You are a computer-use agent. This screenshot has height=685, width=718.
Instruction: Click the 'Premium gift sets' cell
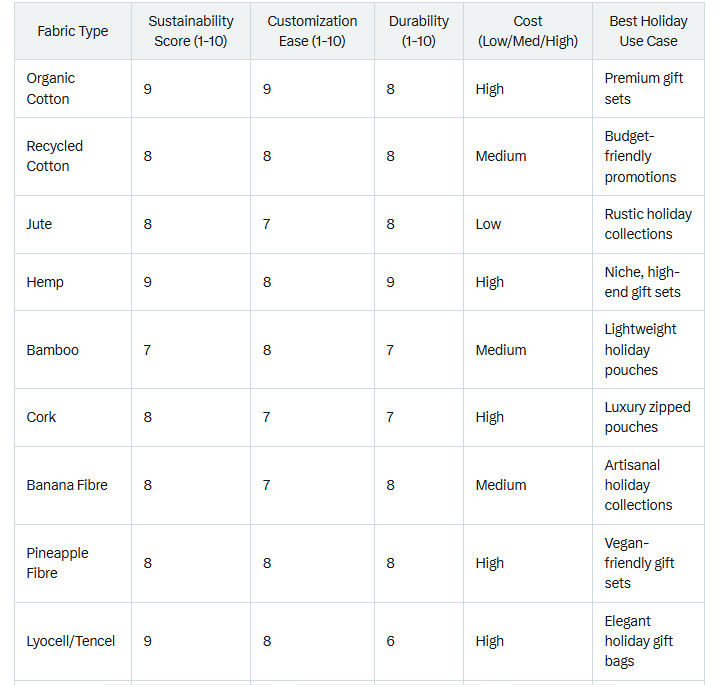pos(644,89)
